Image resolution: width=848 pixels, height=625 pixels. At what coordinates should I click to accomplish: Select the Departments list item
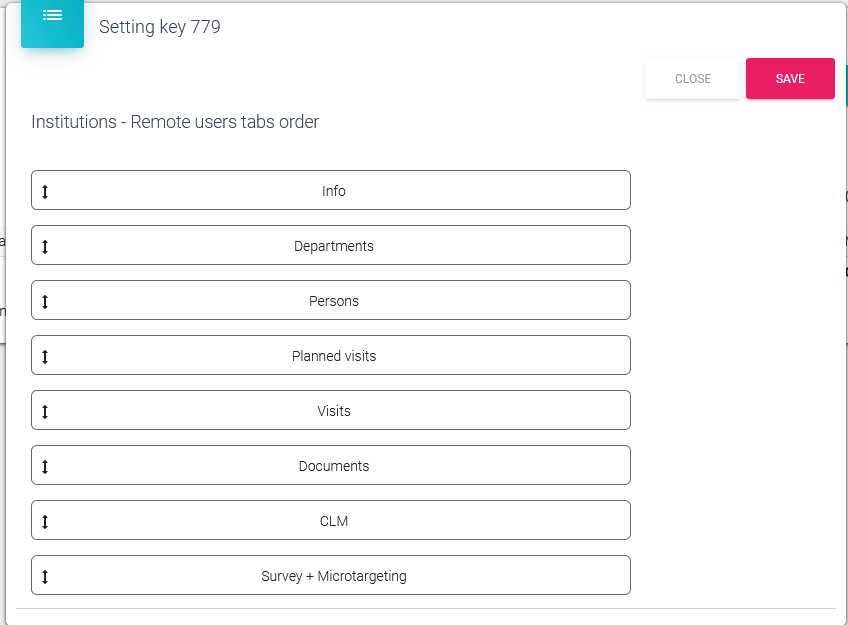(334, 246)
